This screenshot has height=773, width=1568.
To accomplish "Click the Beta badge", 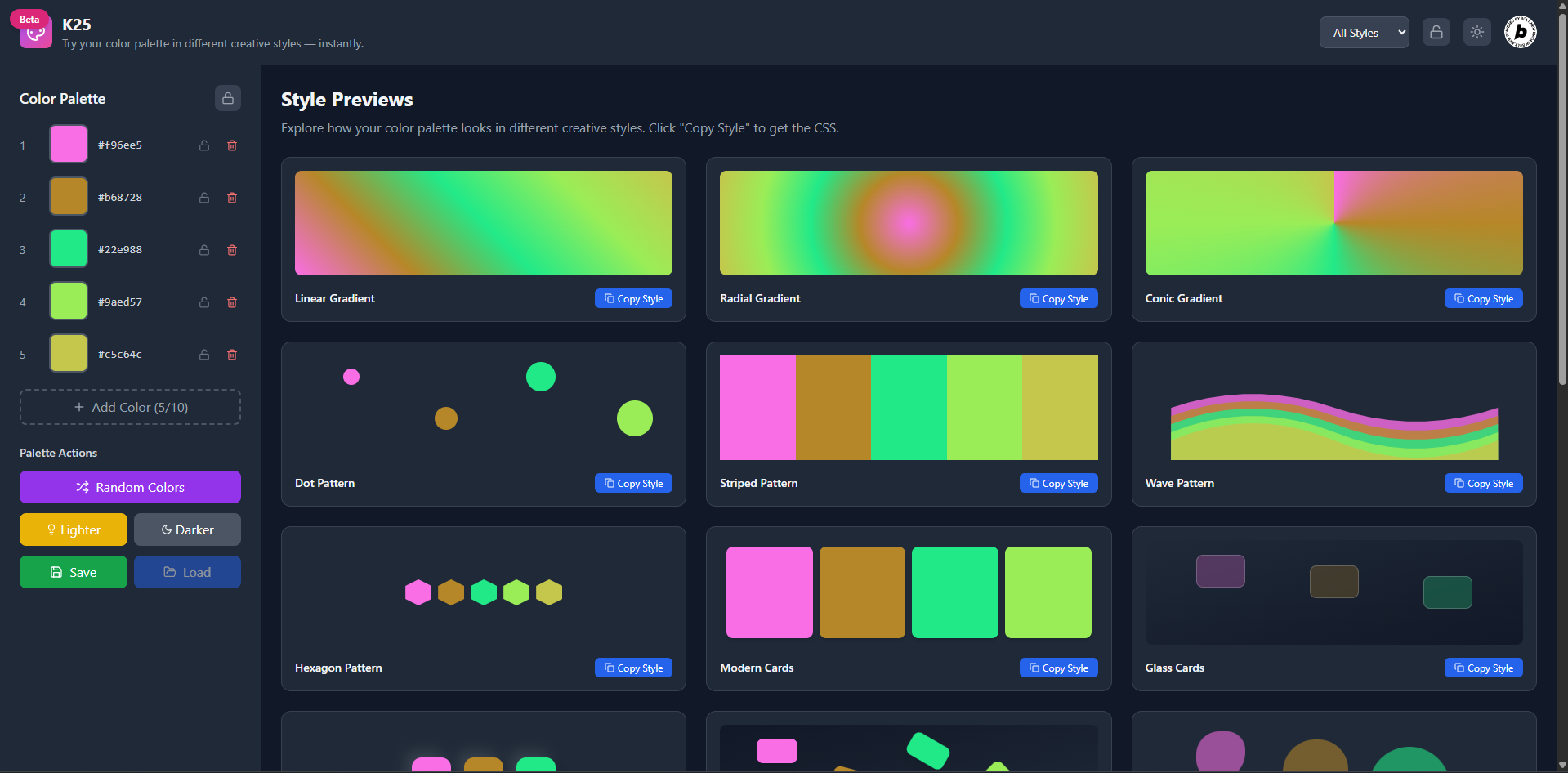I will point(29,20).
